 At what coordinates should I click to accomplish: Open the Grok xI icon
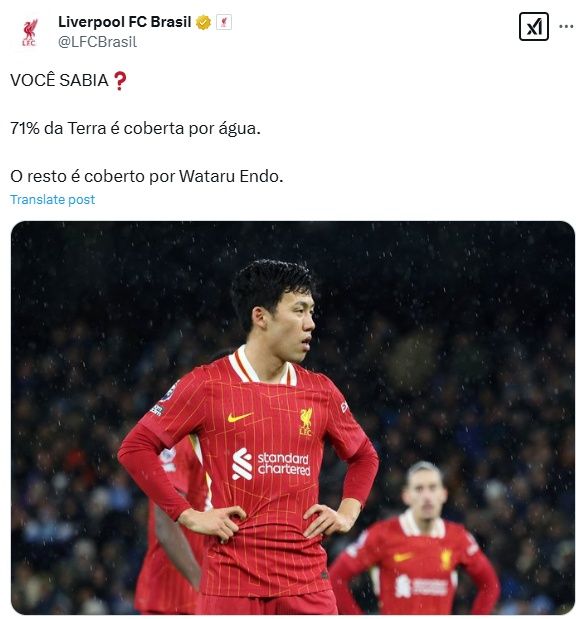[533, 26]
